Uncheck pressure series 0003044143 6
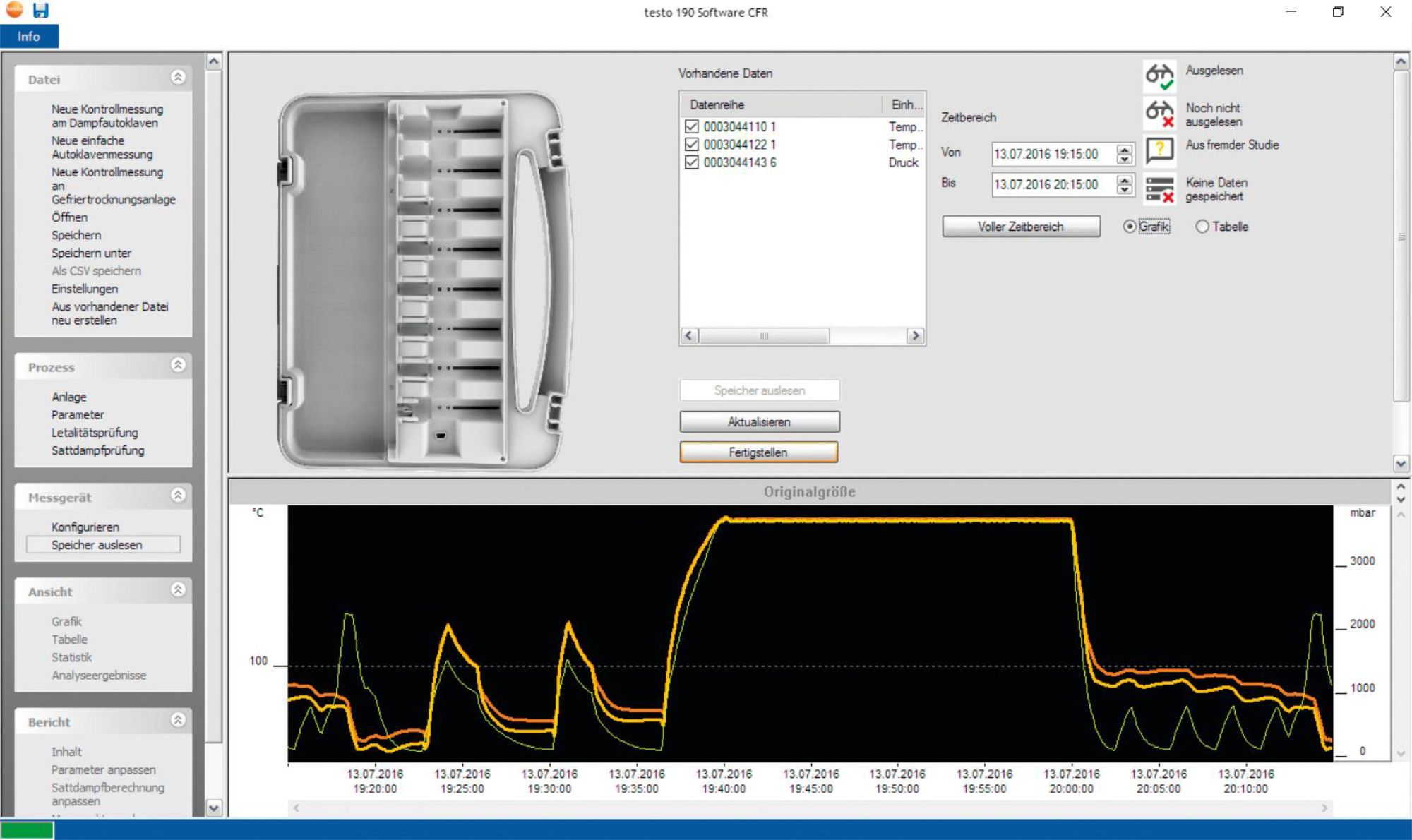 (x=691, y=162)
